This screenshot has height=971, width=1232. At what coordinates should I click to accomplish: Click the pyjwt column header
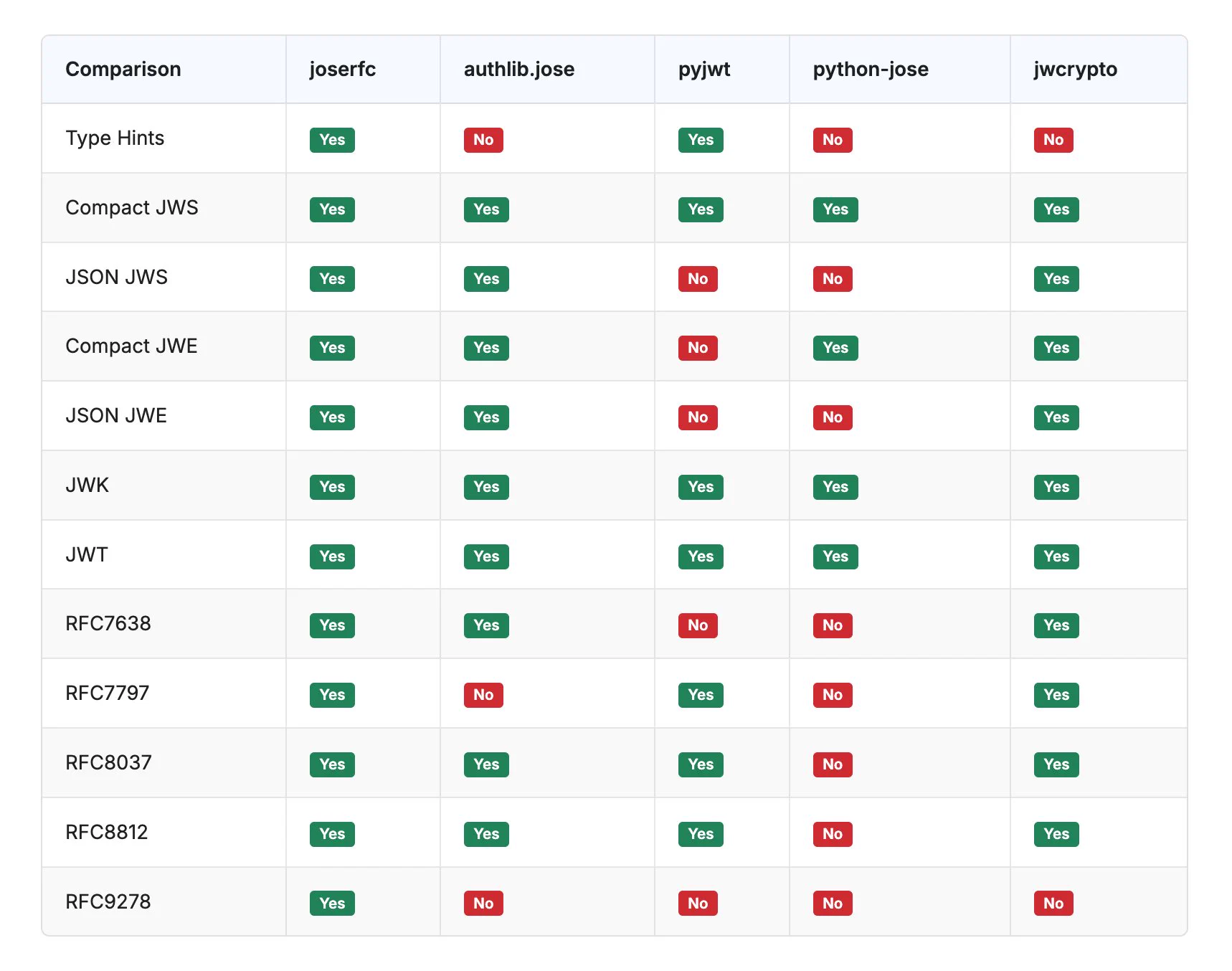[x=703, y=70]
